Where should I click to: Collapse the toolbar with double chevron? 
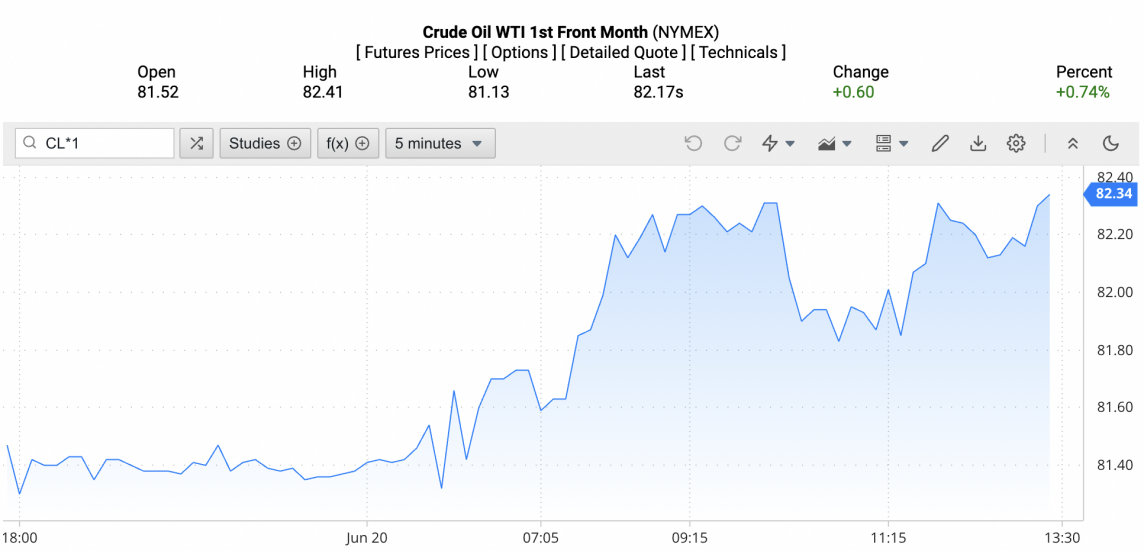pyautogui.click(x=1072, y=143)
